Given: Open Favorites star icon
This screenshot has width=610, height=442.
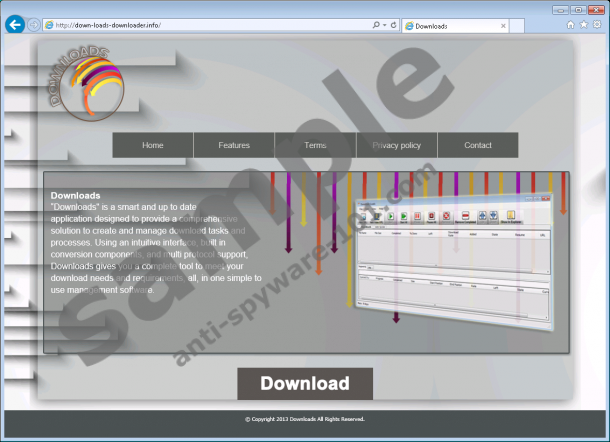Looking at the screenshot, I should pyautogui.click(x=584, y=24).
